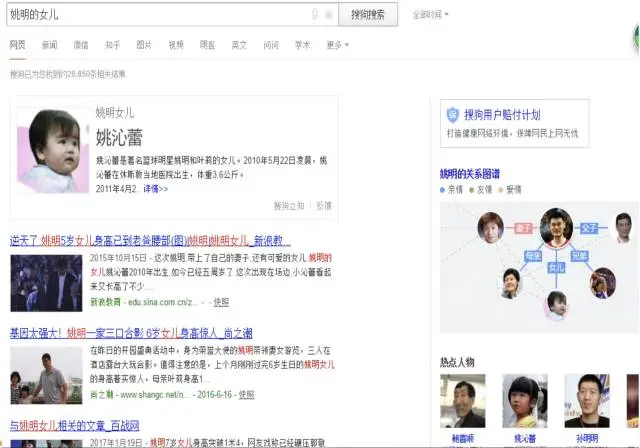640x448 pixels.
Task: Open the 全部时间 time filter dropdown
Action: [430, 15]
